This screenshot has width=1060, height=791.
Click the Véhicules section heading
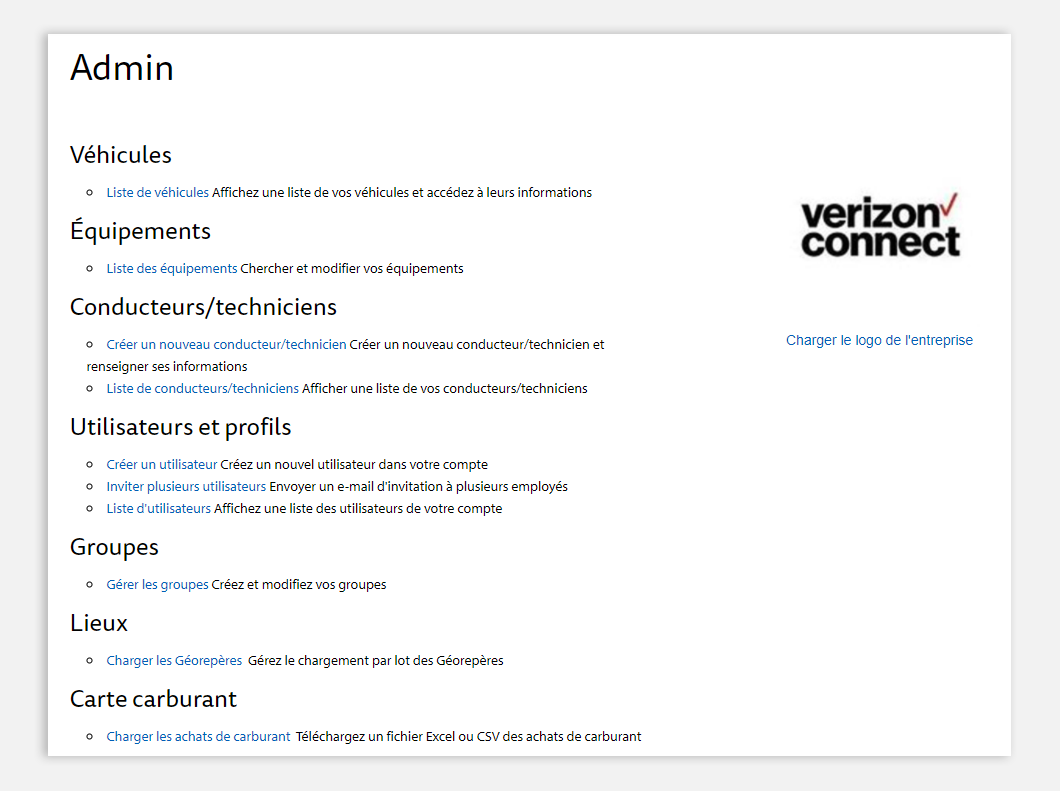tap(121, 155)
